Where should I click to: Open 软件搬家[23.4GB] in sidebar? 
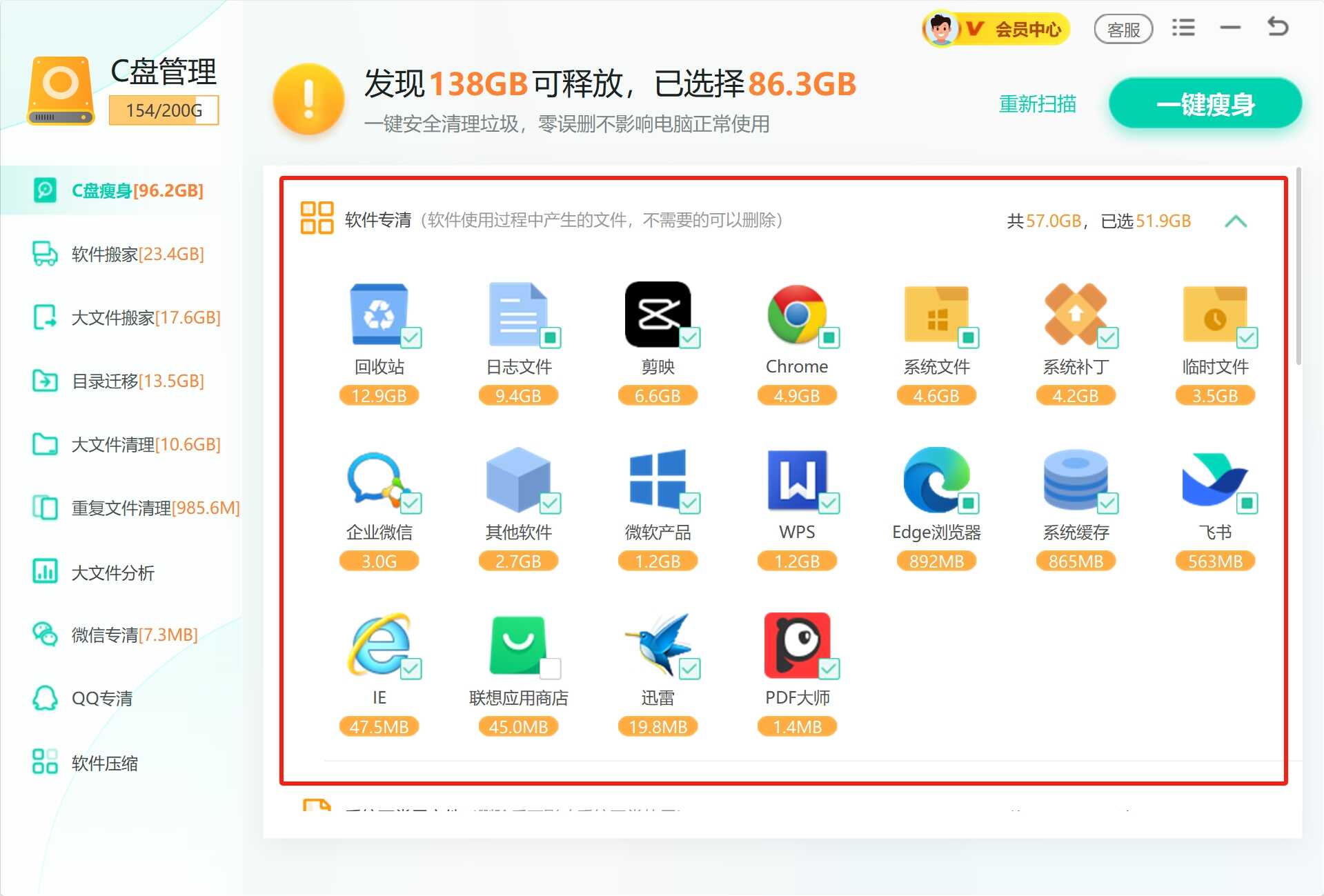click(121, 254)
